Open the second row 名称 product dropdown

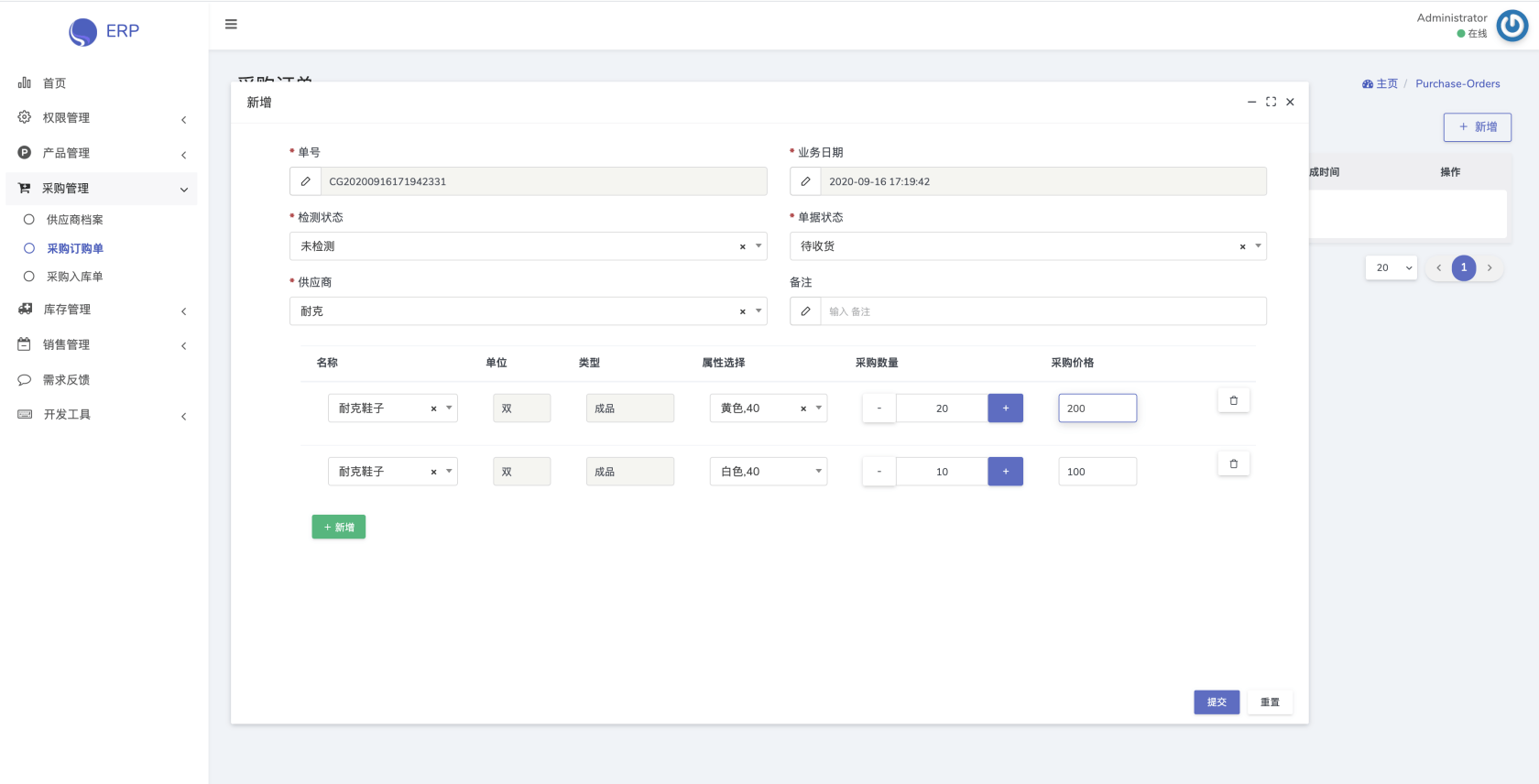click(392, 472)
